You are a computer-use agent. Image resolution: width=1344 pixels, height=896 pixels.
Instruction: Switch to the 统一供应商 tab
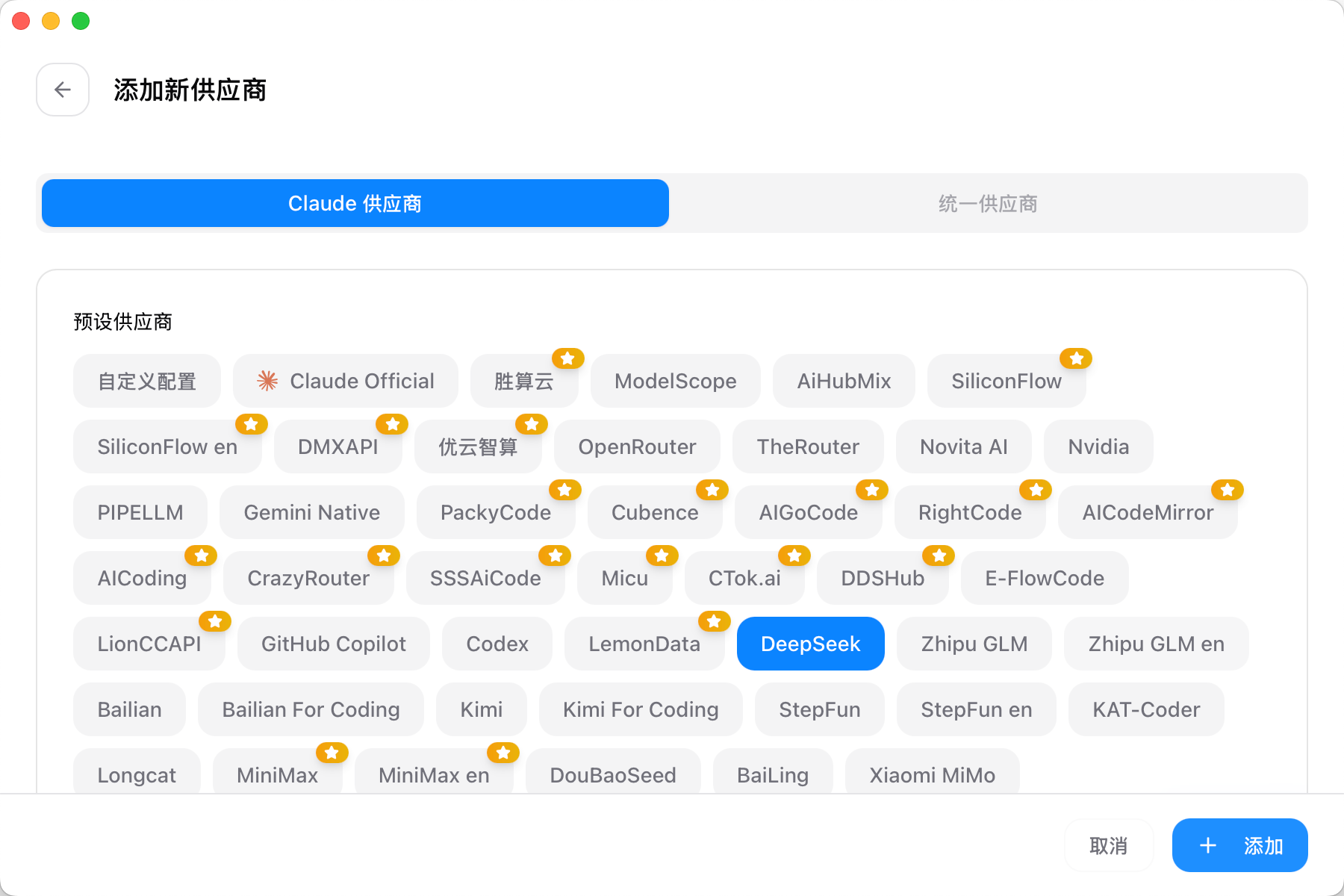(987, 203)
